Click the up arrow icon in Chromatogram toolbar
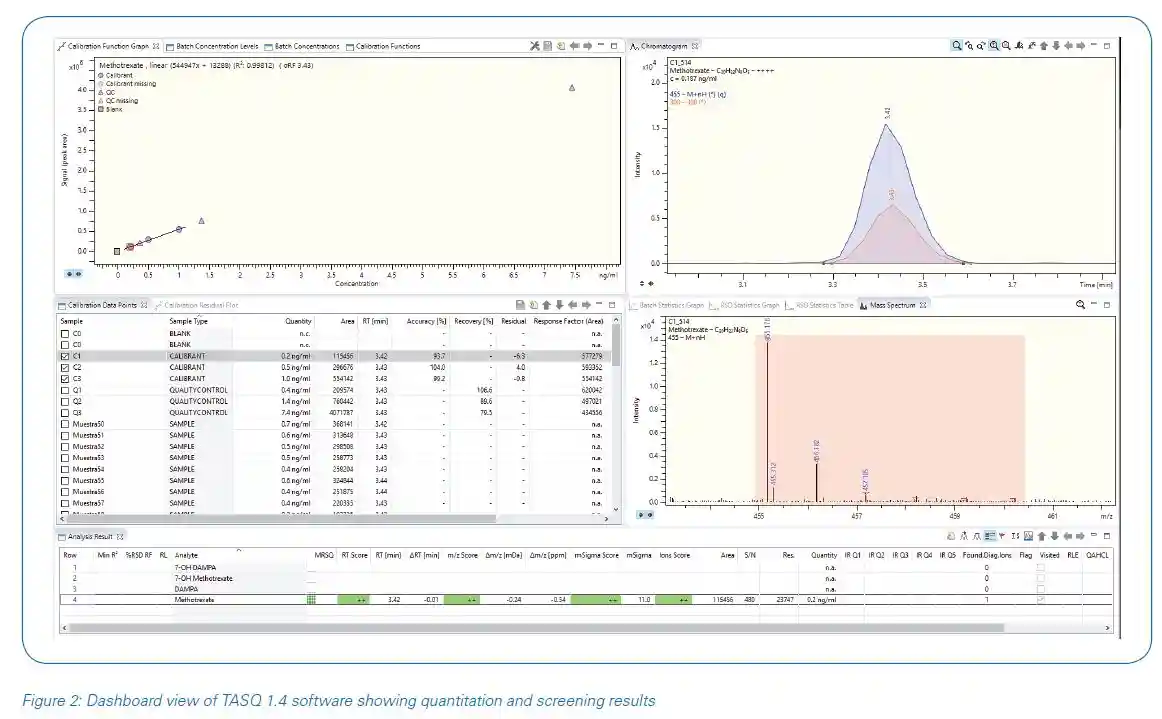The height and width of the screenshot is (719, 1162). (x=1043, y=46)
